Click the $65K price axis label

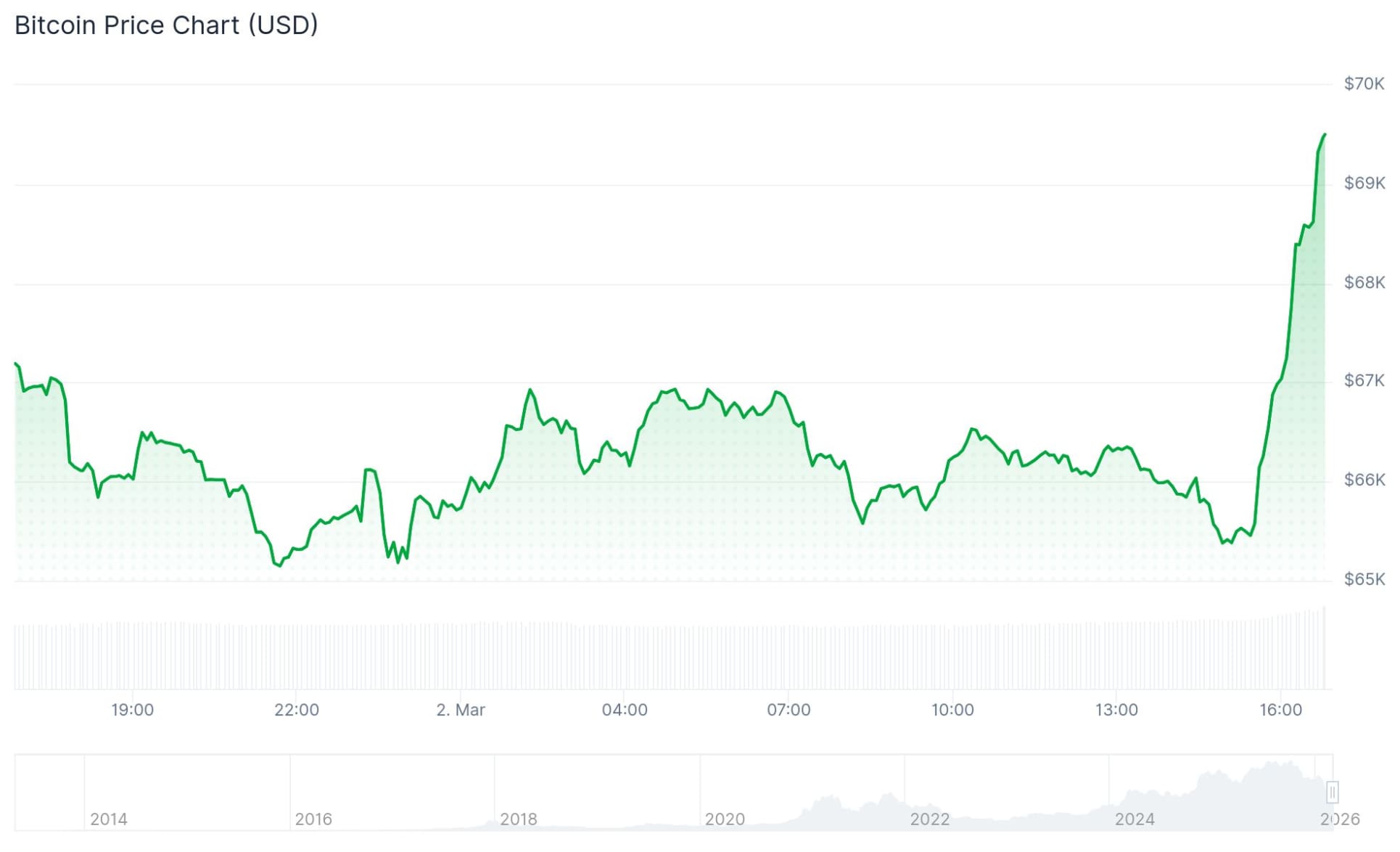pyautogui.click(x=1364, y=580)
